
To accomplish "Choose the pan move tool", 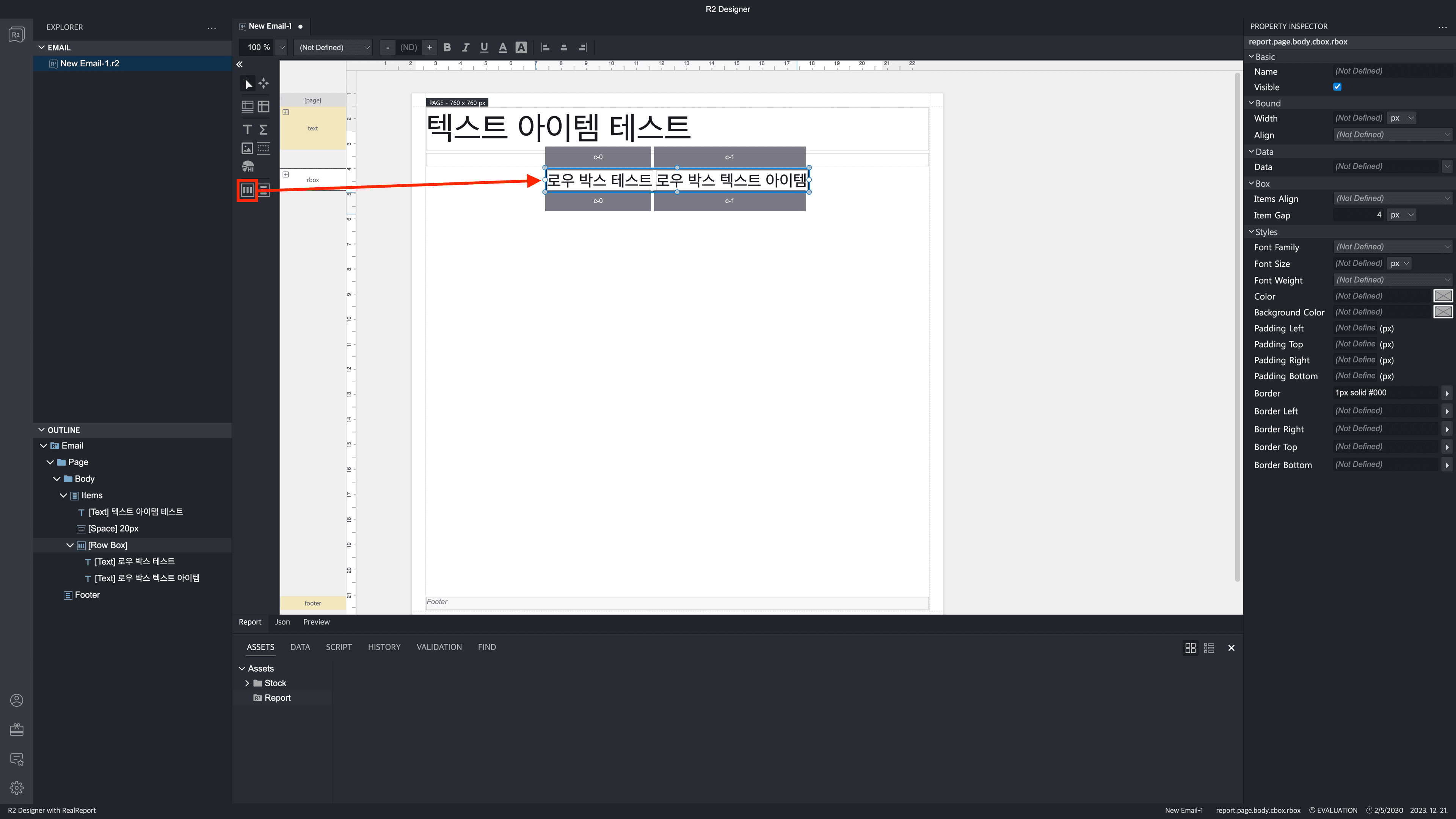I will tap(264, 84).
